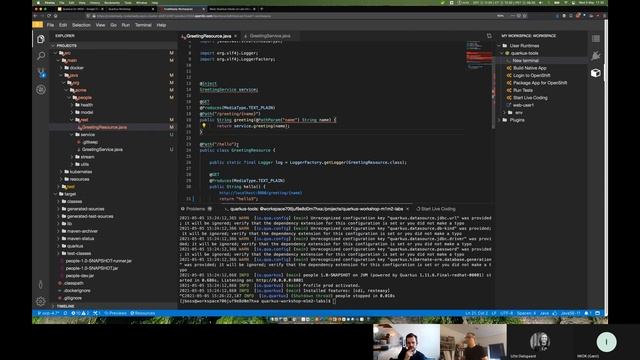Viewport: 640px width, 360px height.
Task: Click the split editor icon above the minimap
Action: tap(489, 36)
